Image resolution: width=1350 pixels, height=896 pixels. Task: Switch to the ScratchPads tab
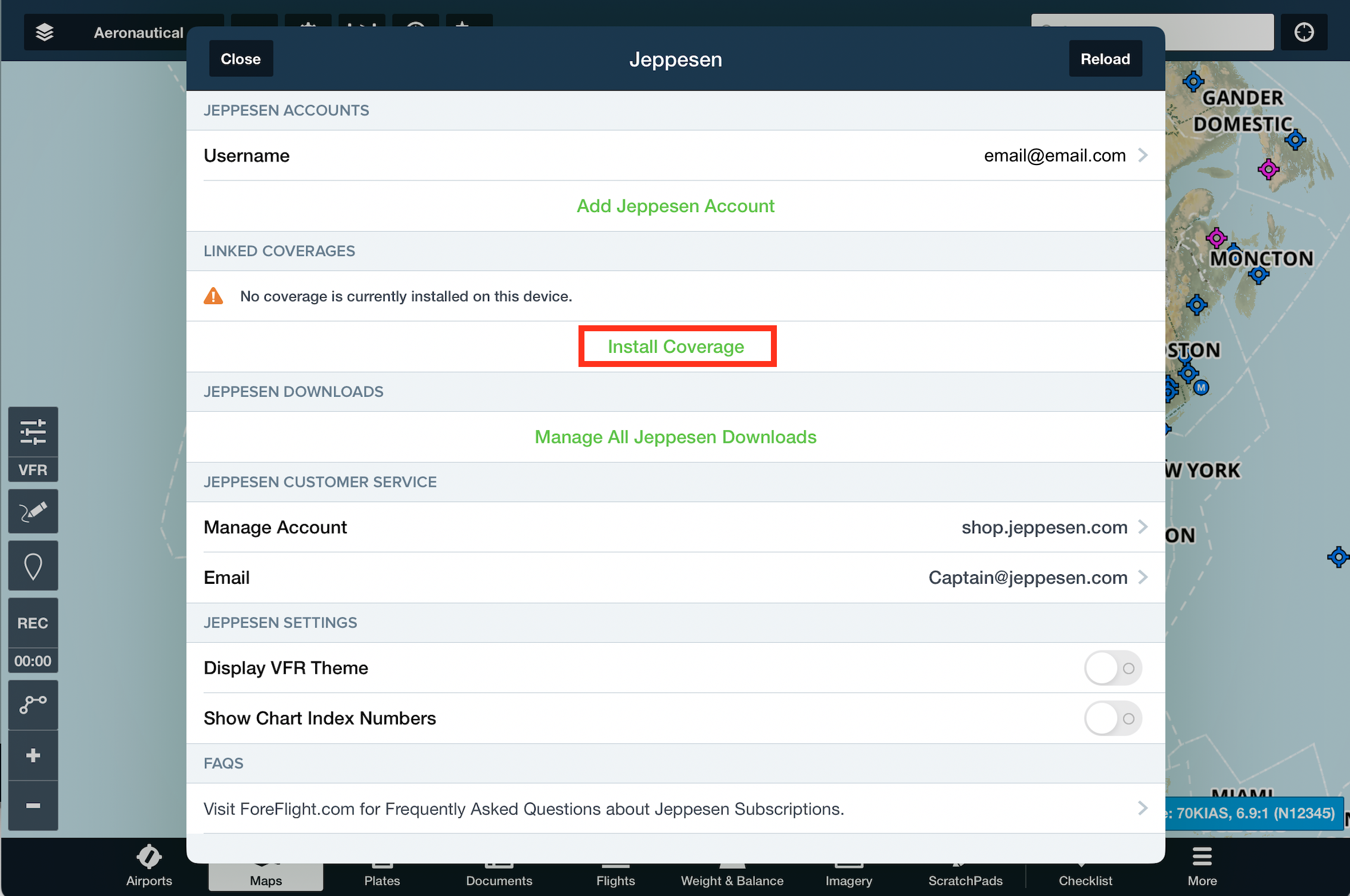click(965, 877)
